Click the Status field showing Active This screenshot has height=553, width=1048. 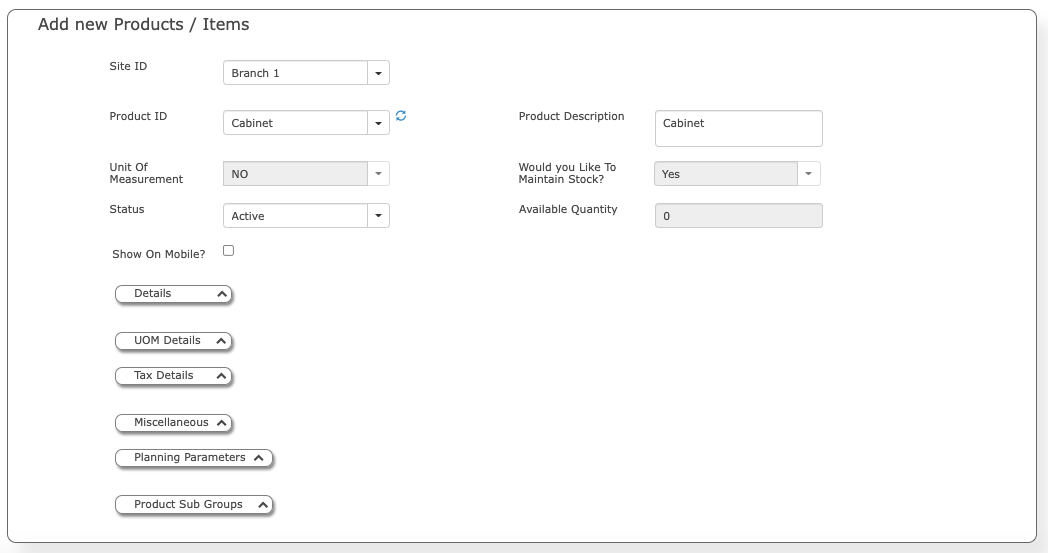click(x=295, y=216)
